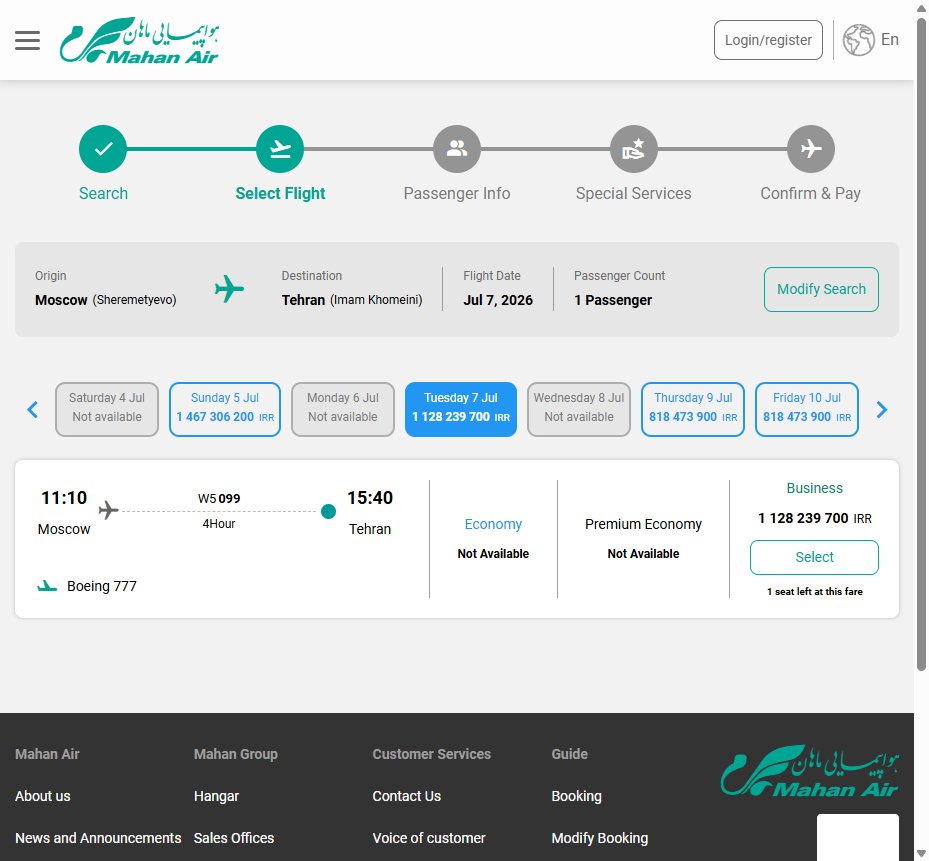Click the Economy fare class

[493, 524]
